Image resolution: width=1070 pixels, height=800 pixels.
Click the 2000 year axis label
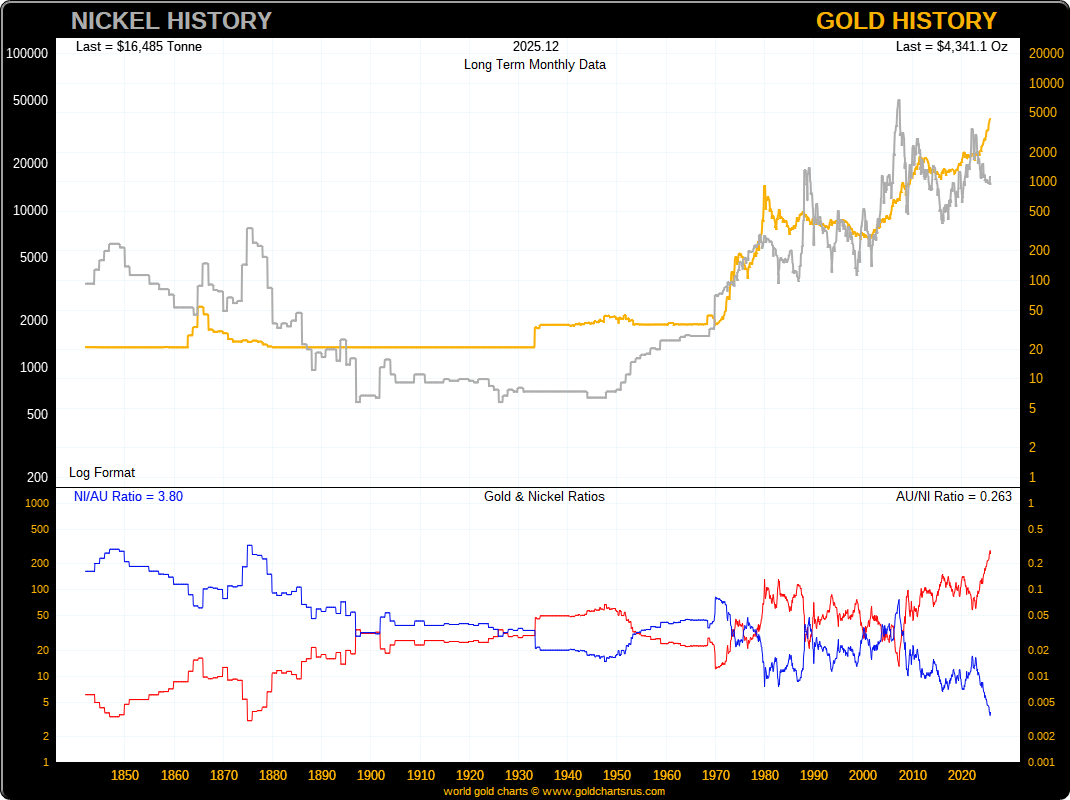(x=863, y=775)
